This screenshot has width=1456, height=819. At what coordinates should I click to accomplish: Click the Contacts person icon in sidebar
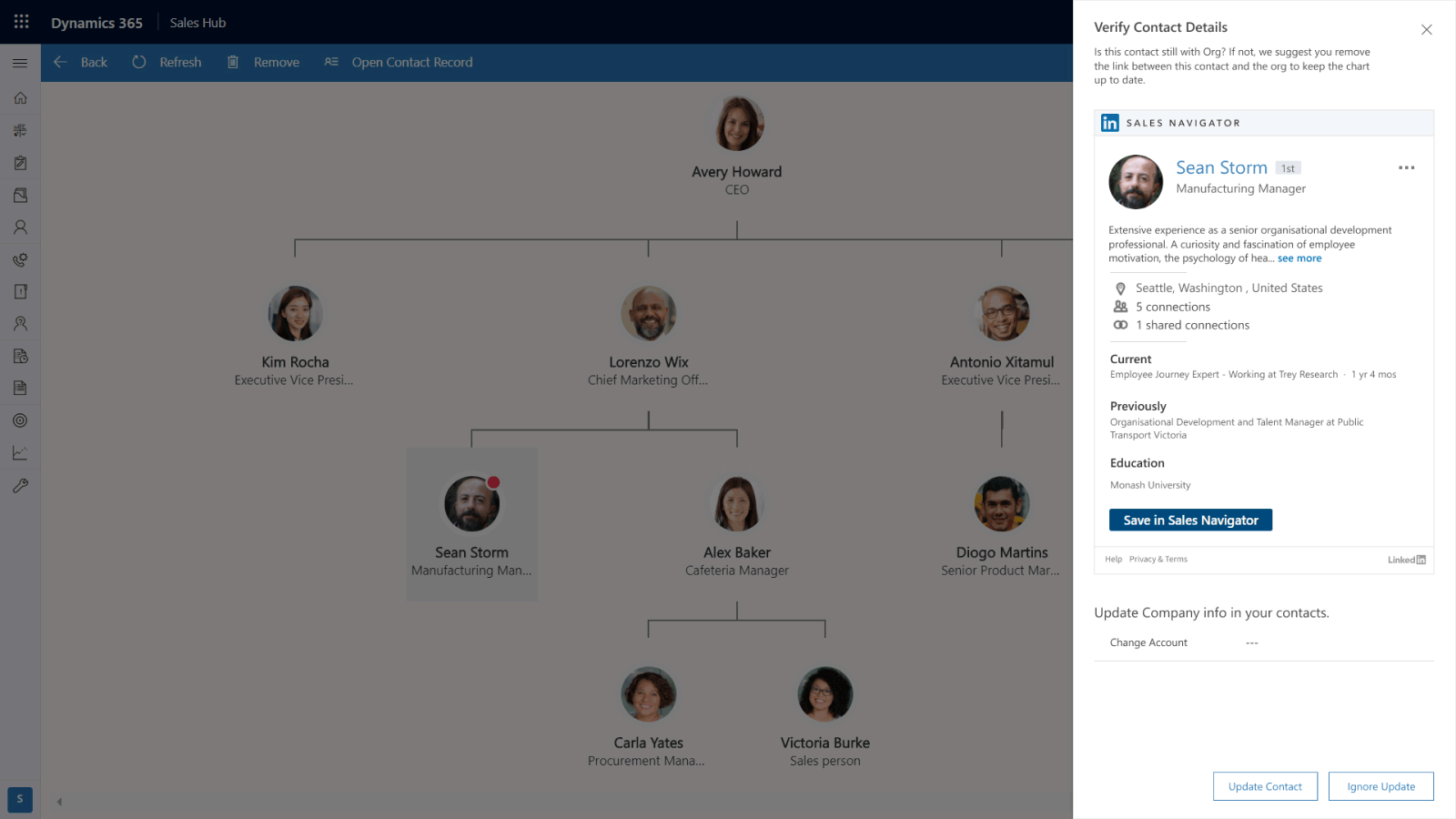pyautogui.click(x=20, y=227)
